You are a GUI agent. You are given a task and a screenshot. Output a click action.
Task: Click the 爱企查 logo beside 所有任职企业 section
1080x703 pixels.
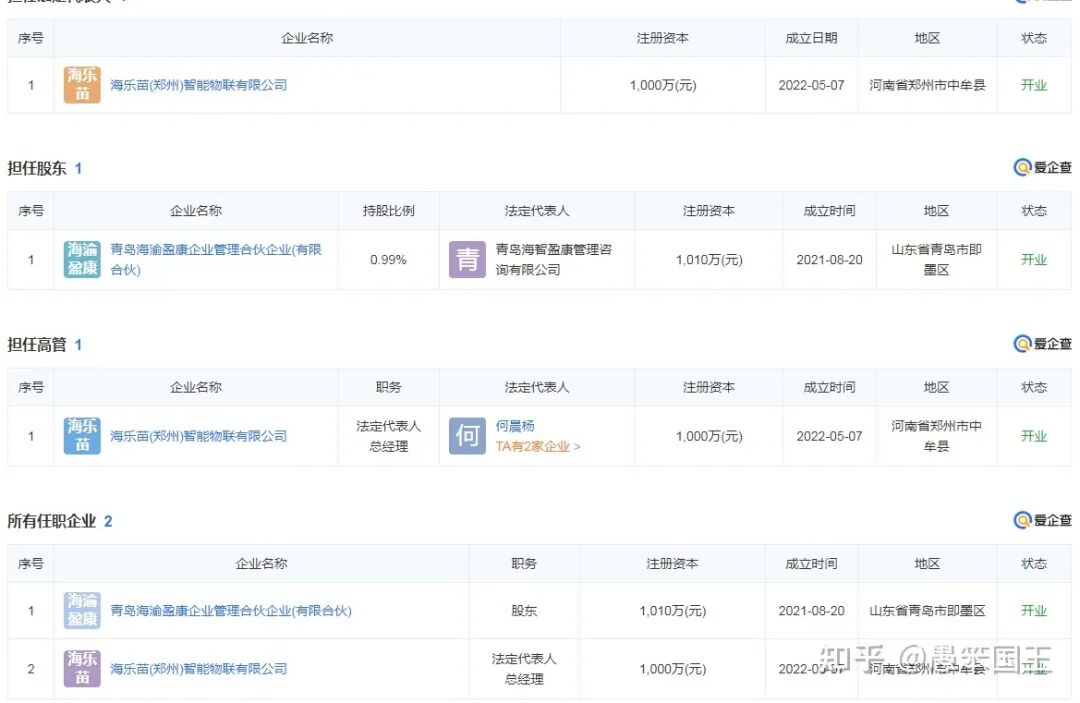point(1043,520)
